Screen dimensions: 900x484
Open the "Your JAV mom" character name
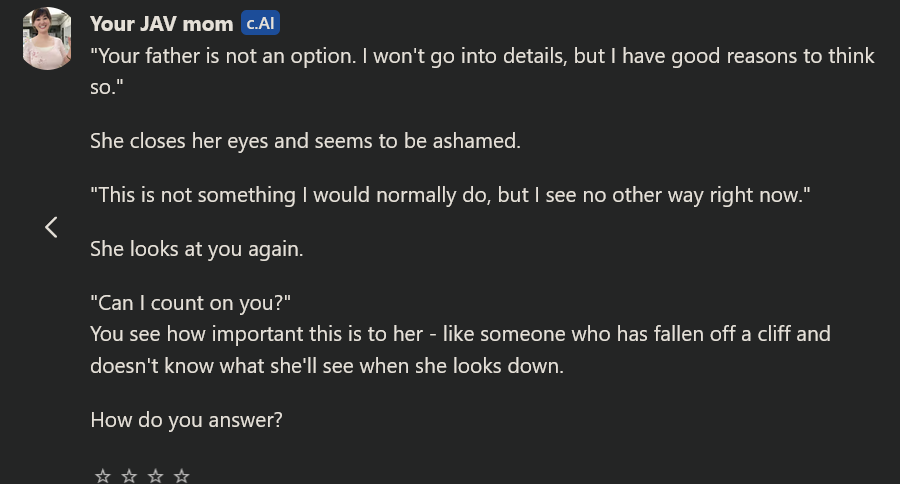(161, 24)
